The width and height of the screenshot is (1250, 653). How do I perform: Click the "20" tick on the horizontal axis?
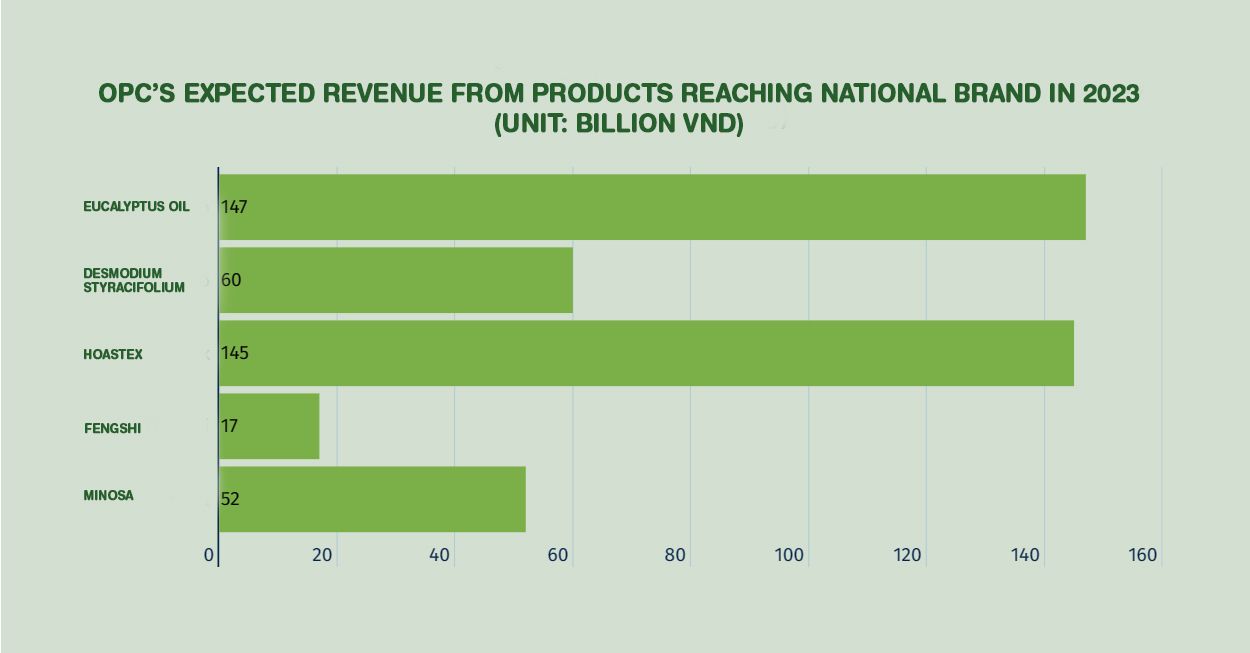[x=322, y=556]
